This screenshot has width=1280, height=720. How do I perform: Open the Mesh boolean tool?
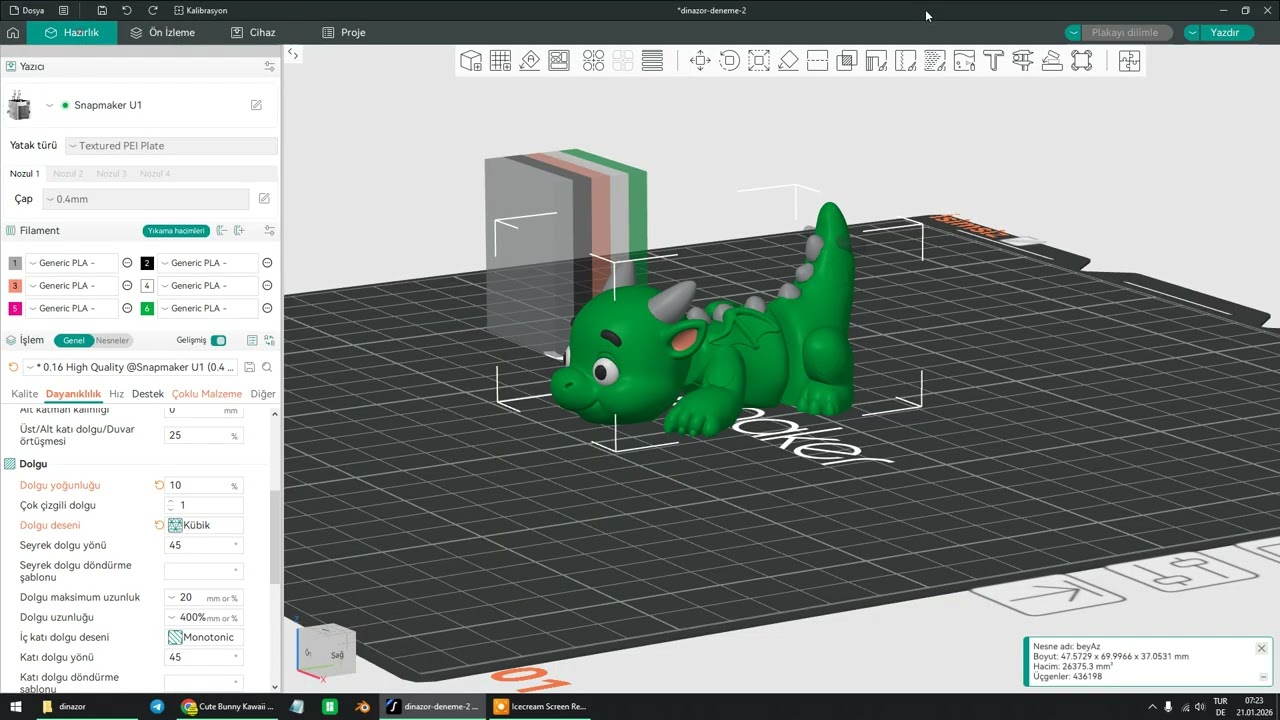point(847,61)
